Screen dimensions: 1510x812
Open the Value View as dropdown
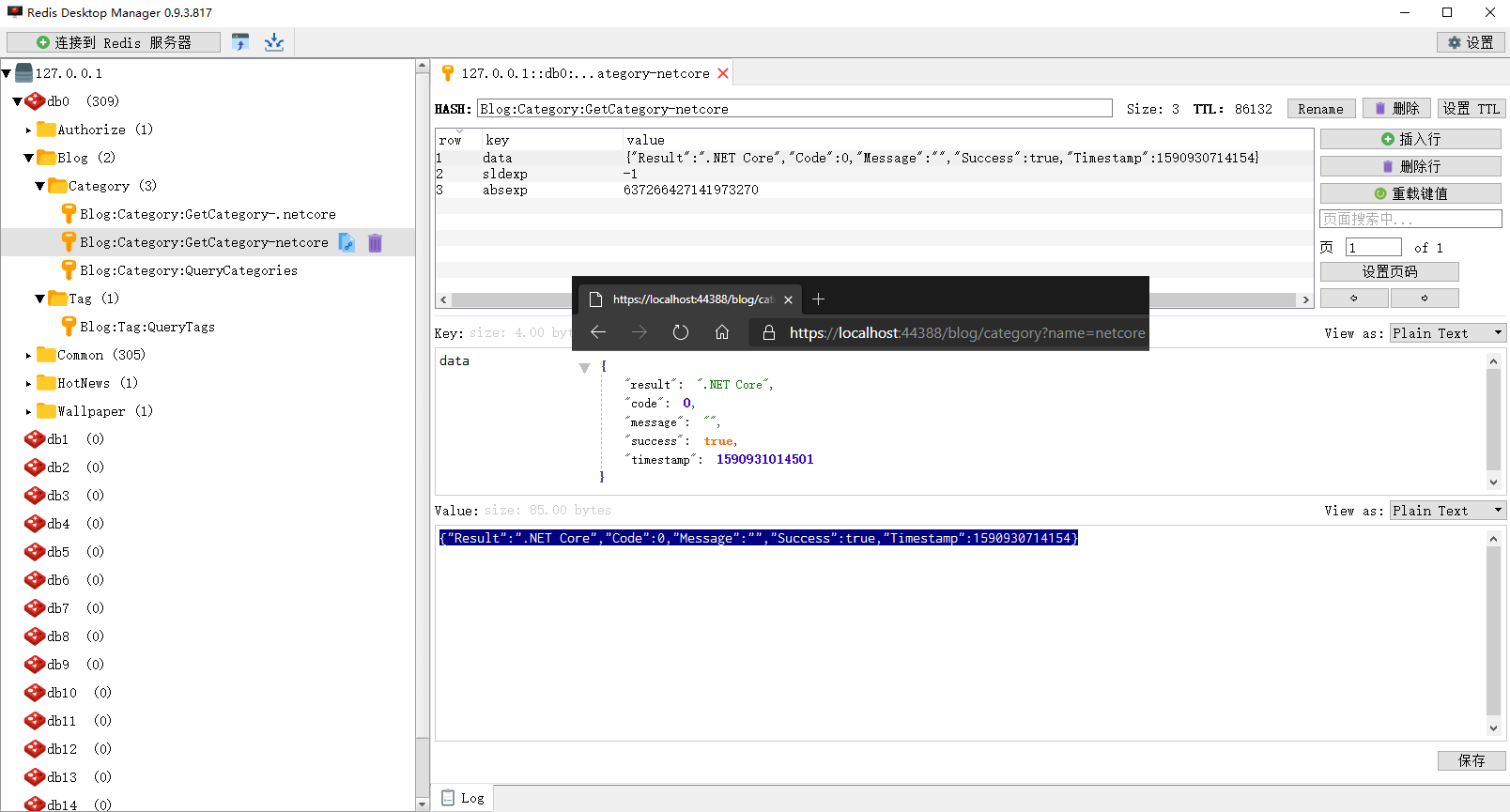(1447, 511)
